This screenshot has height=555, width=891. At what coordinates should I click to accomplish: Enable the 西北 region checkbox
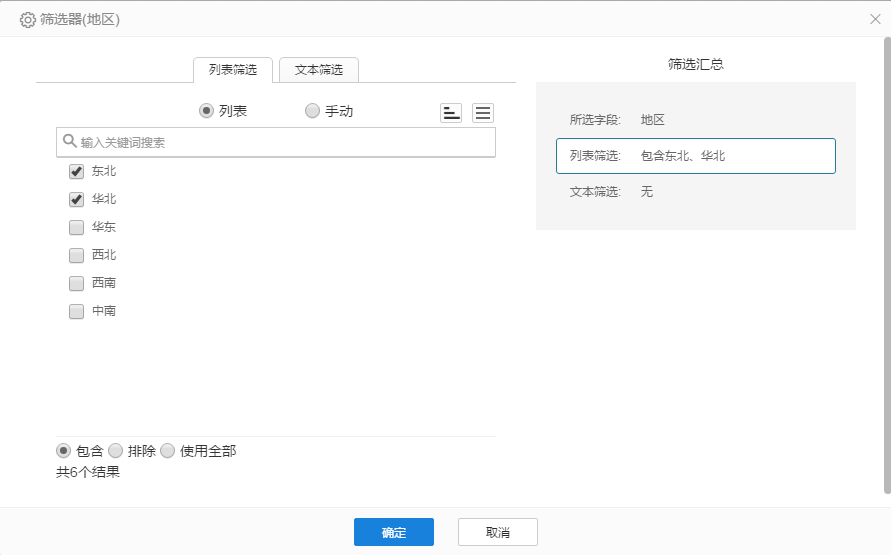coord(76,255)
